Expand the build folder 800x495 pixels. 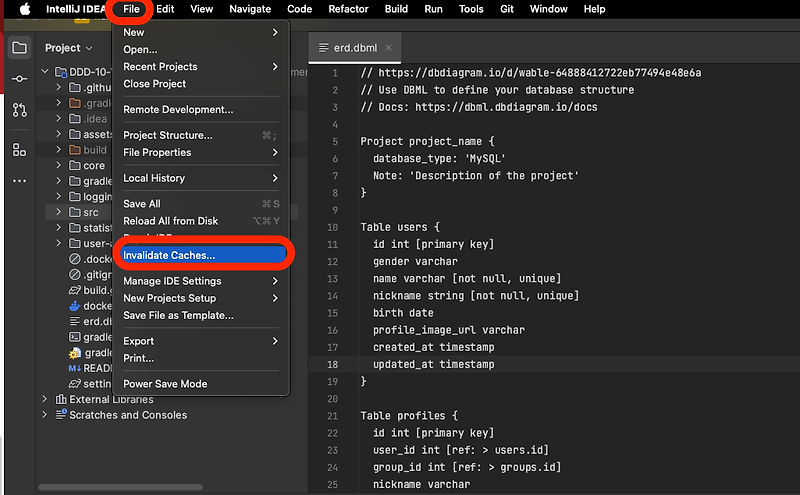pos(59,150)
